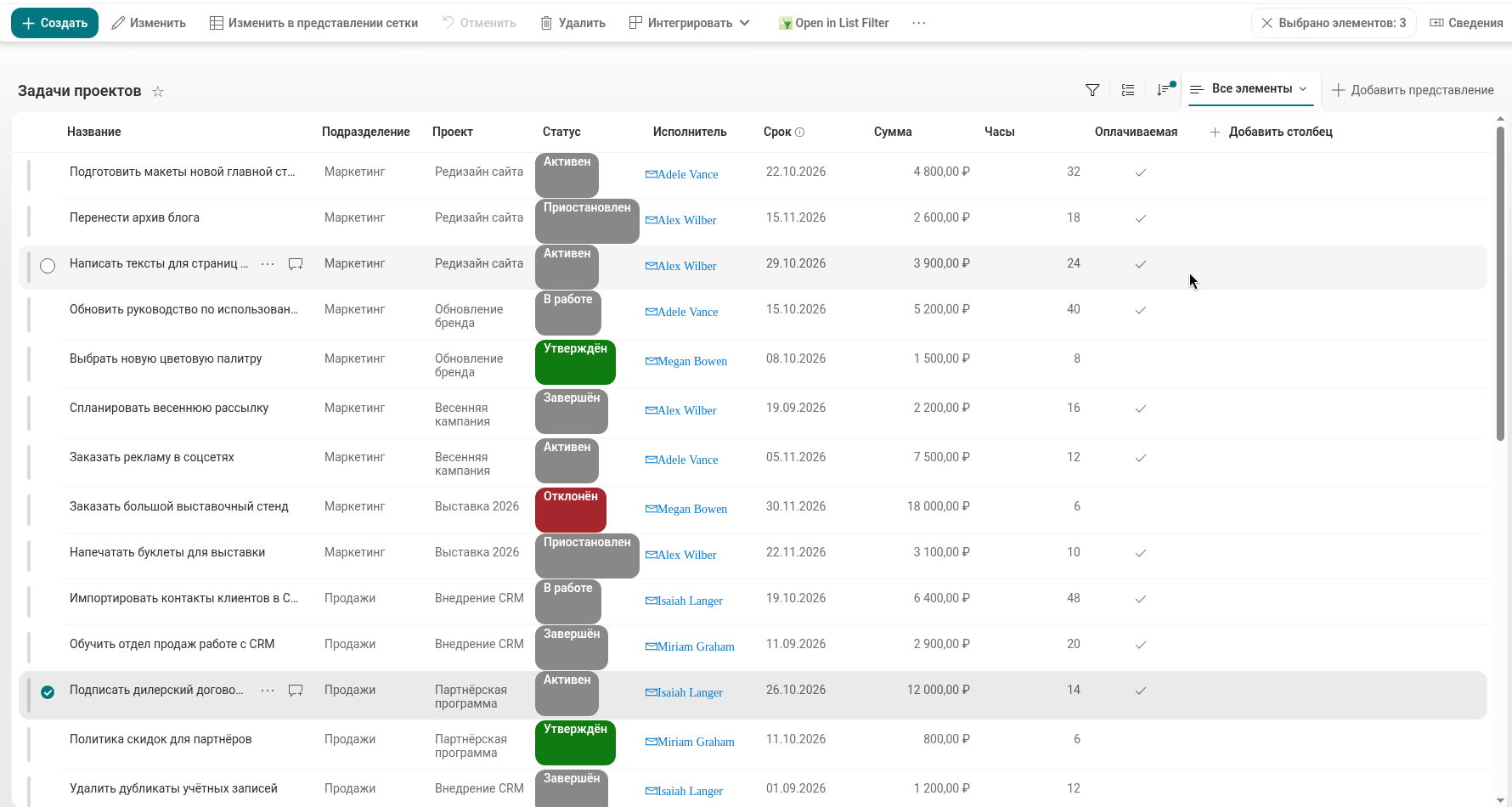Click the vertical scrollbar thumb
This screenshot has height=807, width=1512.
1500,284
